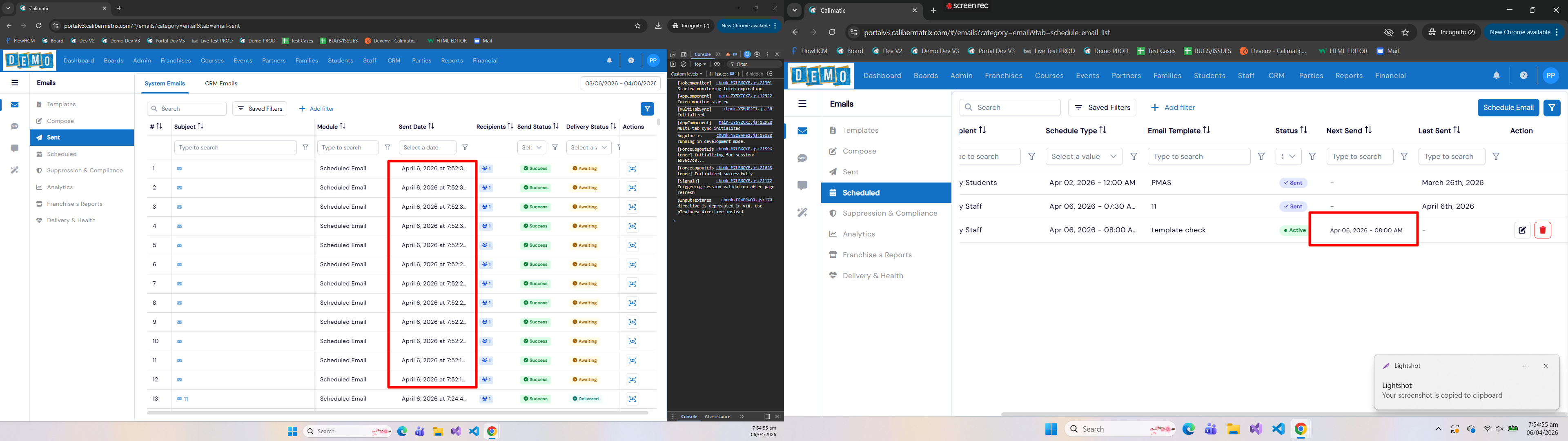Click the Wi-Fi icon in system tray

1487,429
